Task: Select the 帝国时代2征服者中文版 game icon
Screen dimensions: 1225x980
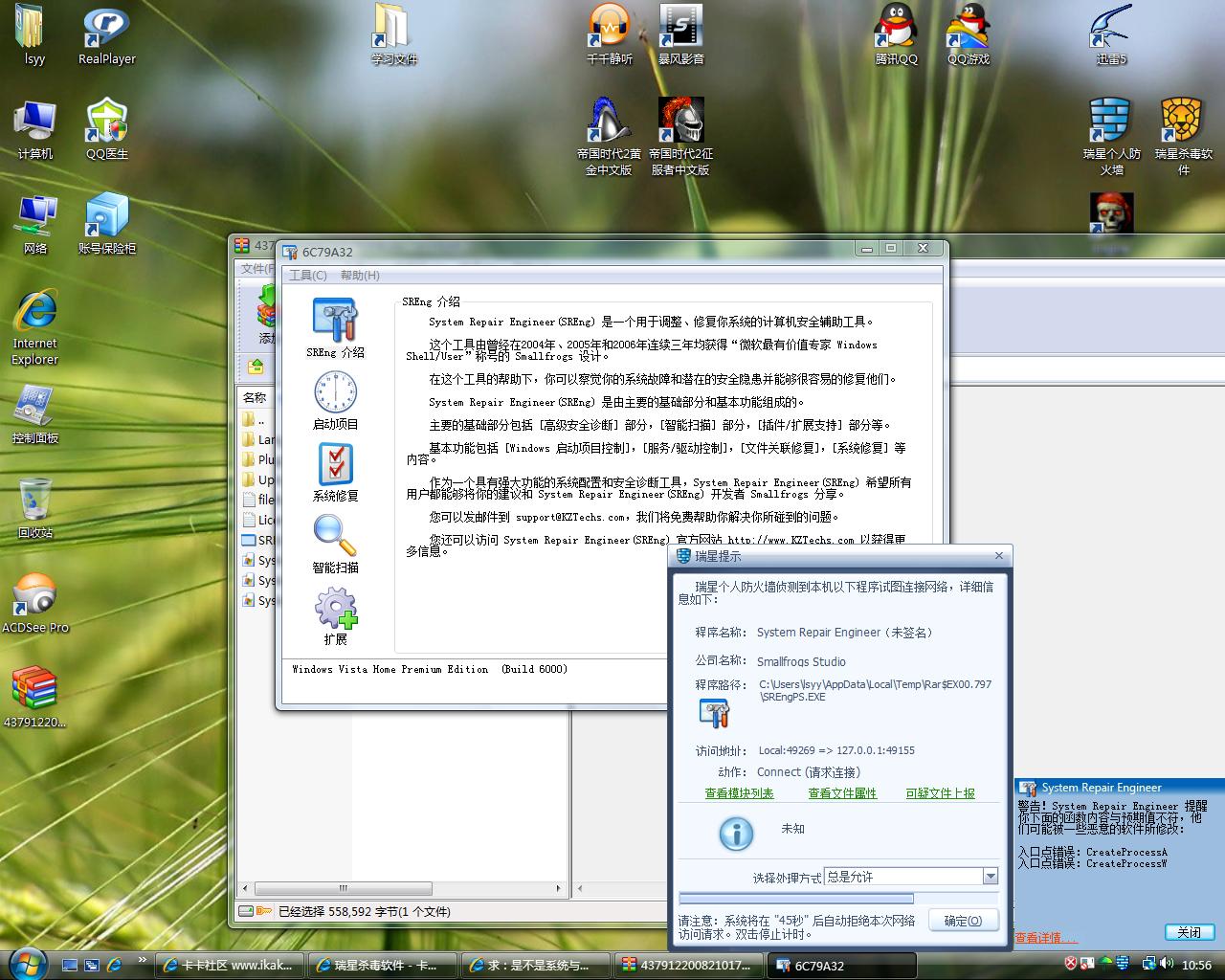Action: (680, 137)
